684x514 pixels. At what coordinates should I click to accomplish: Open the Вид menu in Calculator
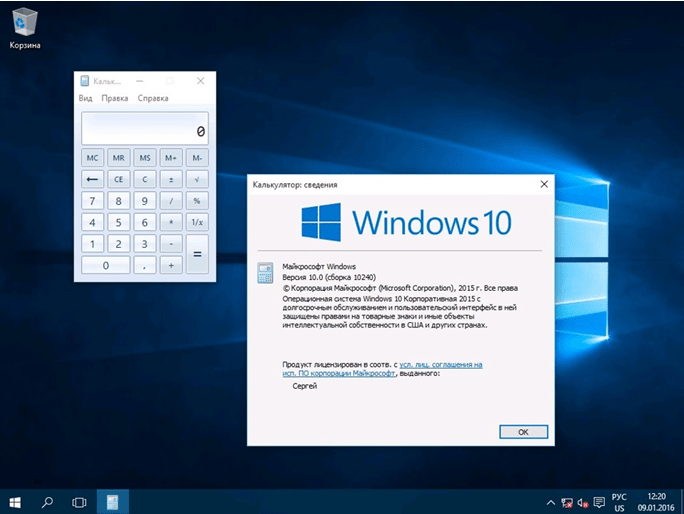(86, 98)
